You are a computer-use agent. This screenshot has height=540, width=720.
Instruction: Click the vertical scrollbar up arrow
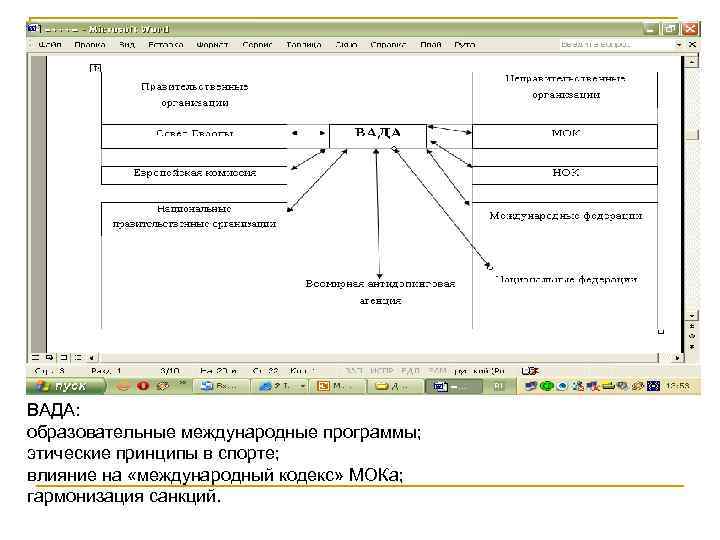(x=692, y=61)
